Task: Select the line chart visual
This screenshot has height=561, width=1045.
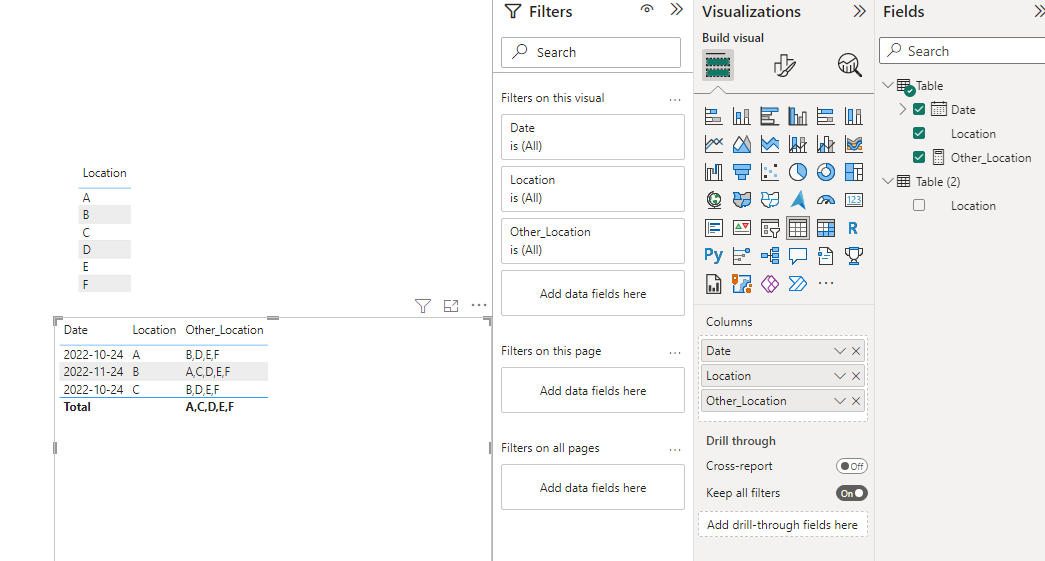Action: [713, 144]
